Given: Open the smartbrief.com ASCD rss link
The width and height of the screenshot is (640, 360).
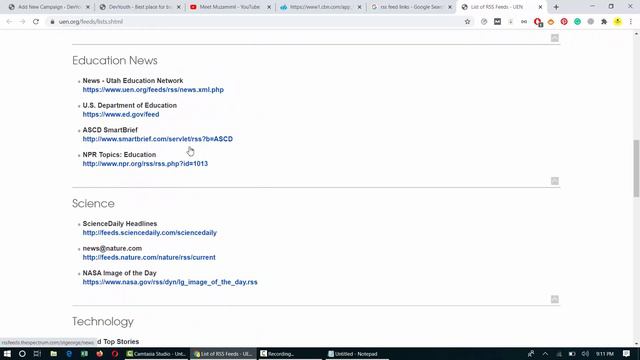Looking at the screenshot, I should (x=158, y=139).
